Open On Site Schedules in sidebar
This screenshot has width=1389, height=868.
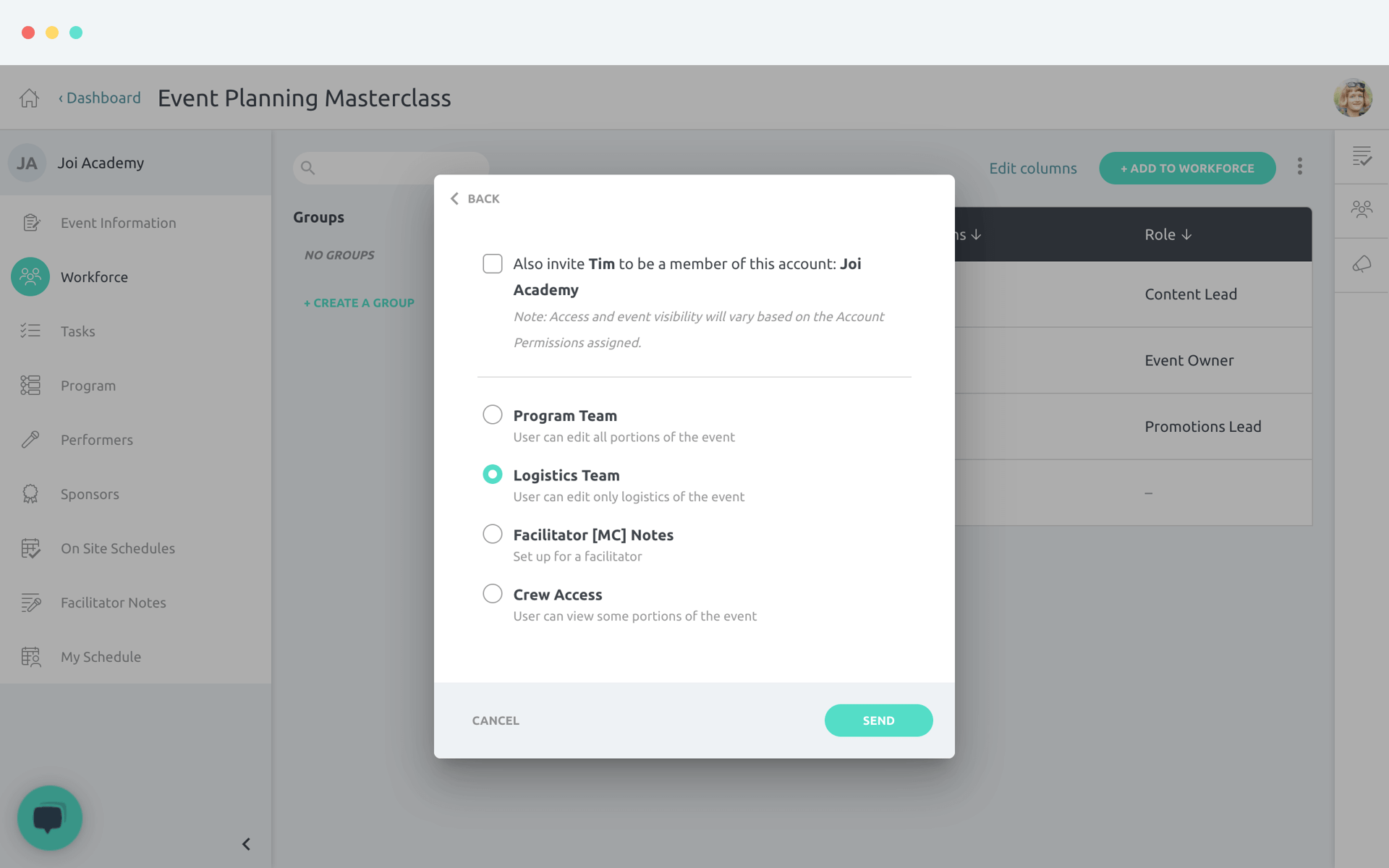[117, 548]
